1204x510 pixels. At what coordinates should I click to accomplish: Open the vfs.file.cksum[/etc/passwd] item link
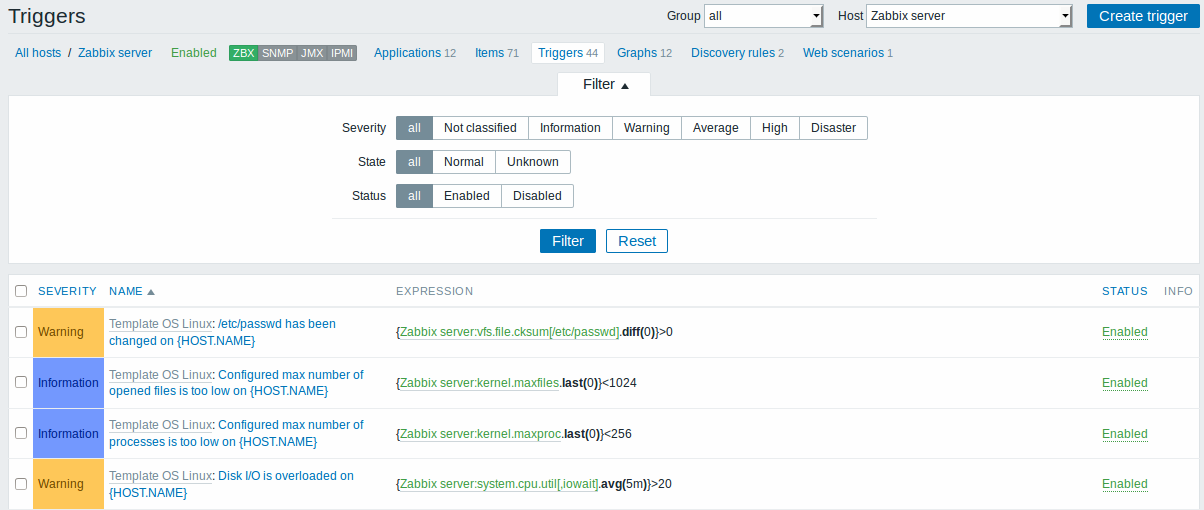pyautogui.click(x=509, y=332)
